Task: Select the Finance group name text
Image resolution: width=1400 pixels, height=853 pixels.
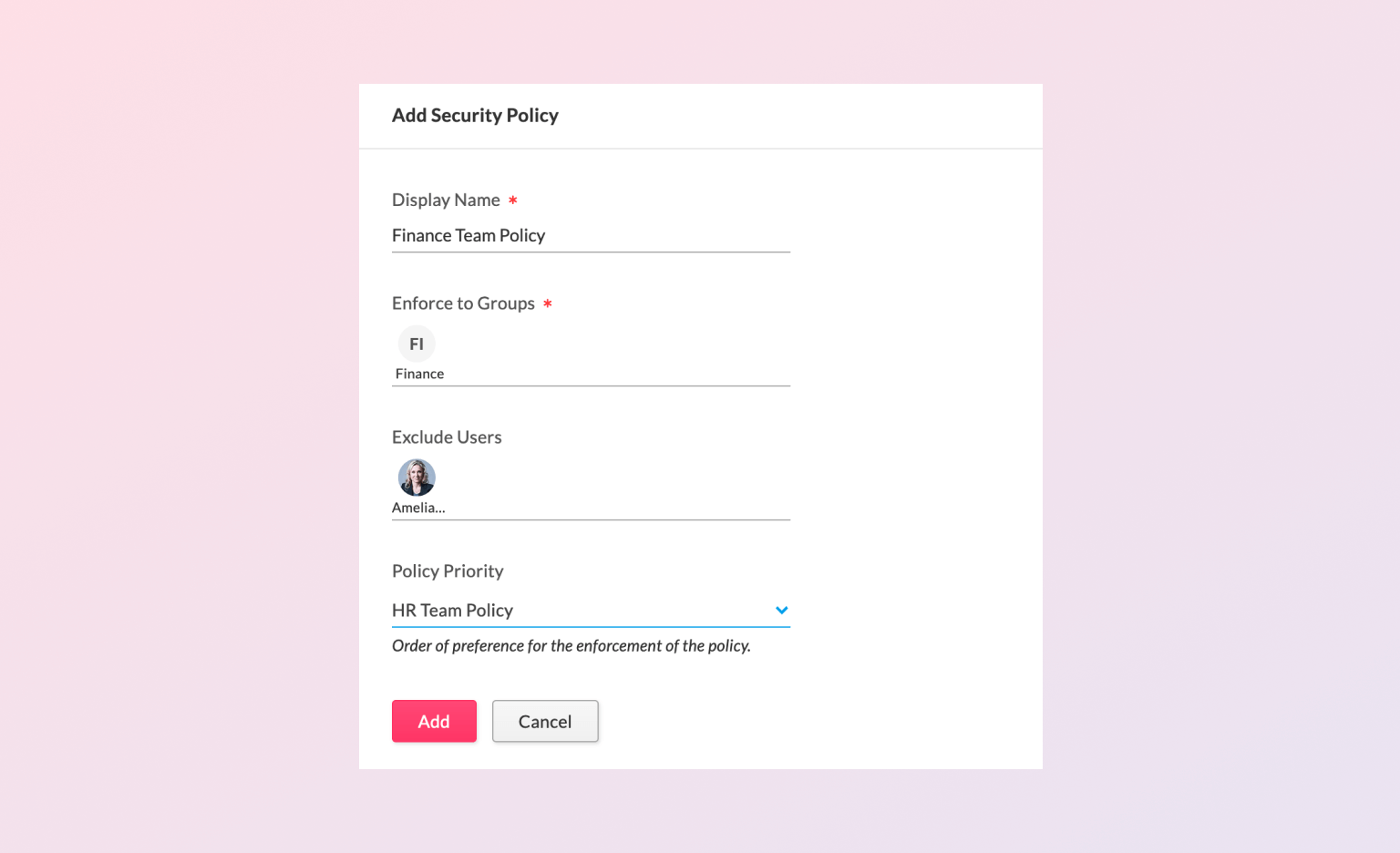Action: (419, 374)
